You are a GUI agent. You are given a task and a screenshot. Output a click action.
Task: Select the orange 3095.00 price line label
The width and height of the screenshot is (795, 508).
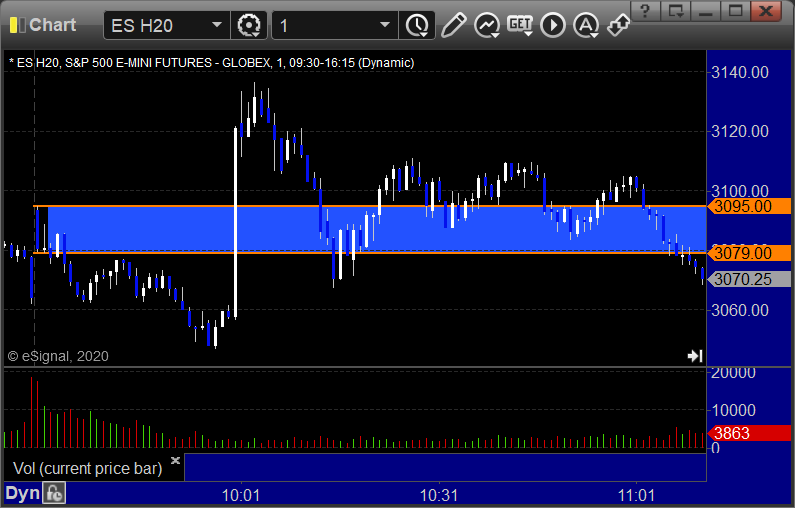pos(749,206)
